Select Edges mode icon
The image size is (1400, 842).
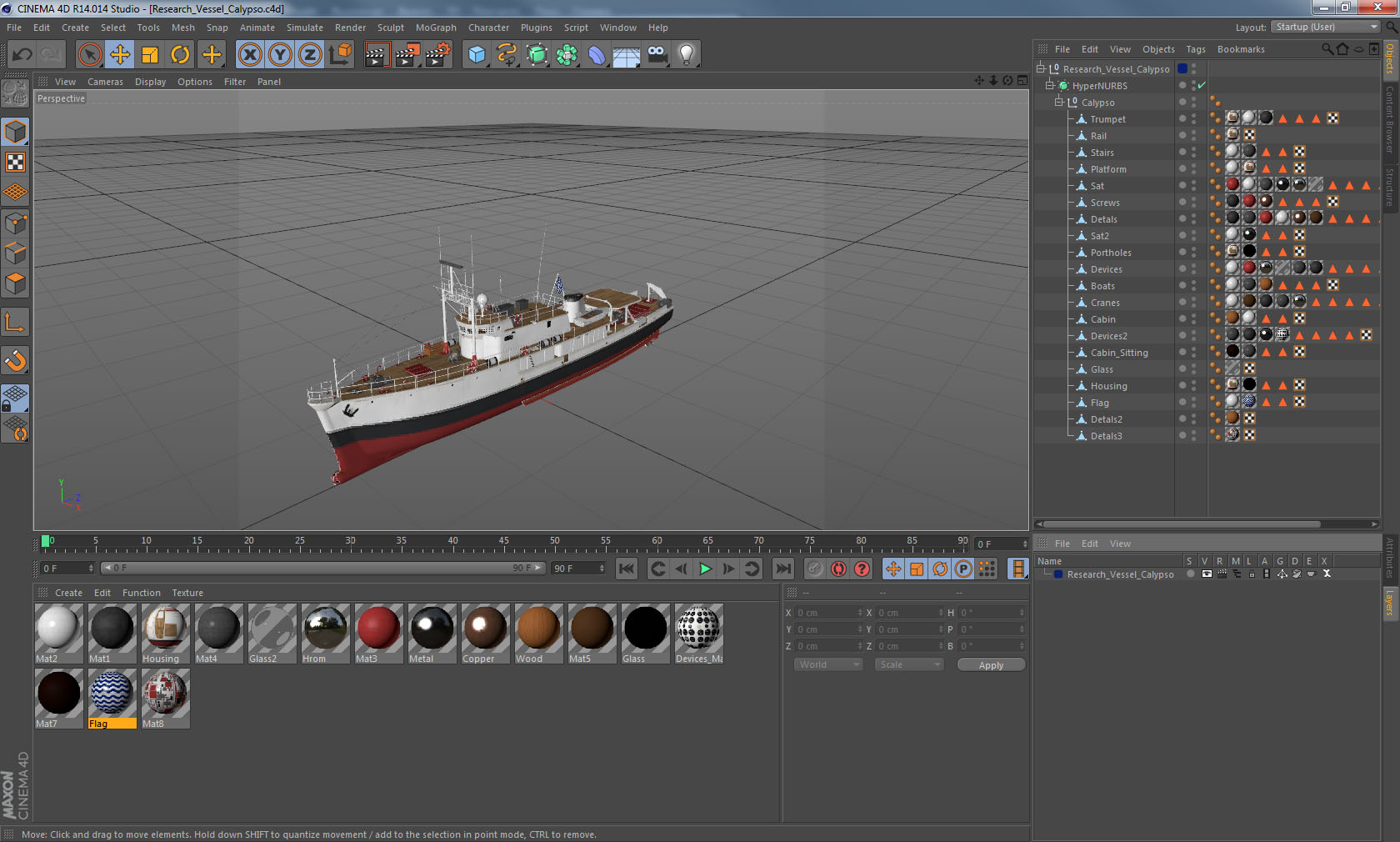[x=16, y=253]
